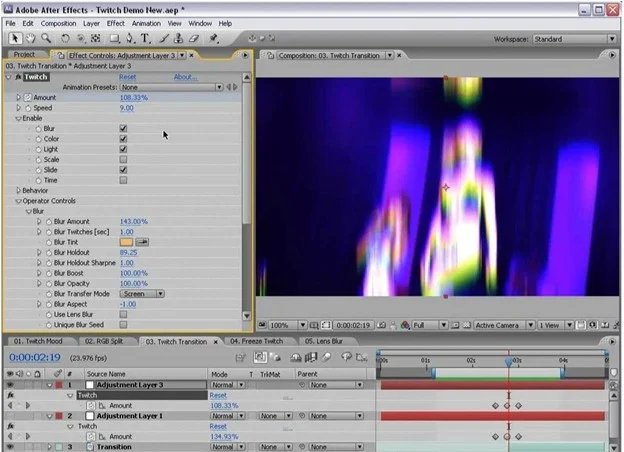The image size is (624, 452).
Task: Click the Speed value 9.00
Action: (127, 108)
